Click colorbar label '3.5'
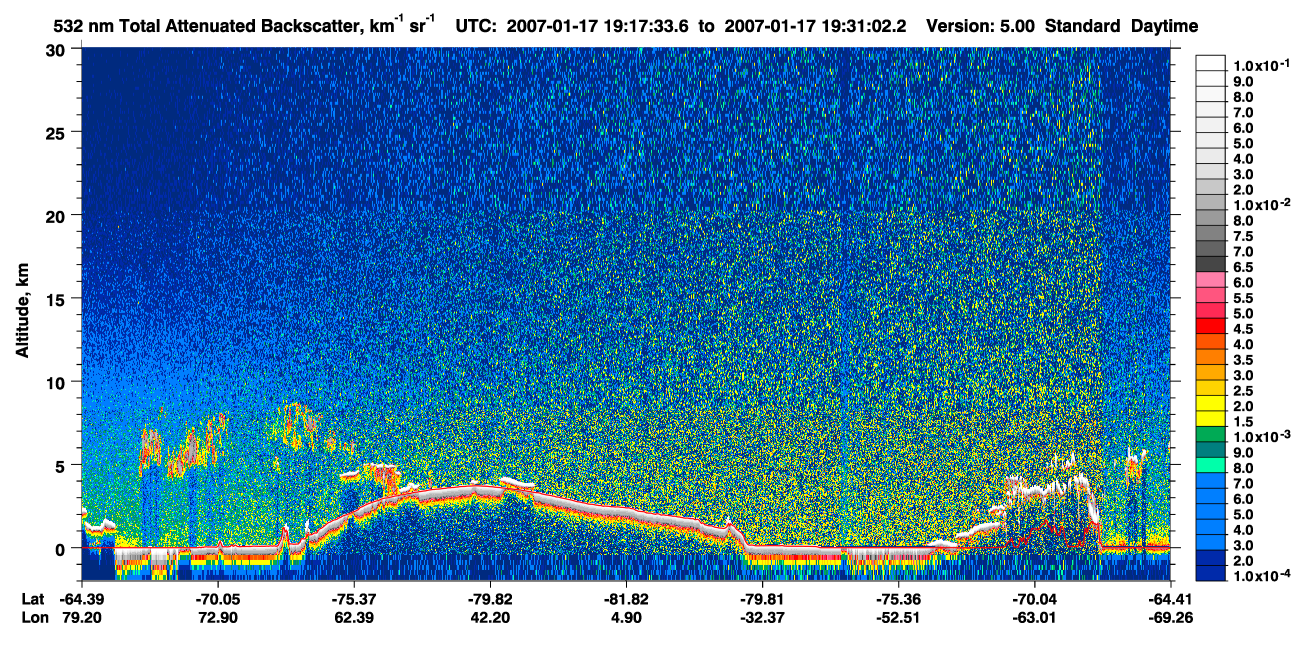 pyautogui.click(x=1245, y=360)
